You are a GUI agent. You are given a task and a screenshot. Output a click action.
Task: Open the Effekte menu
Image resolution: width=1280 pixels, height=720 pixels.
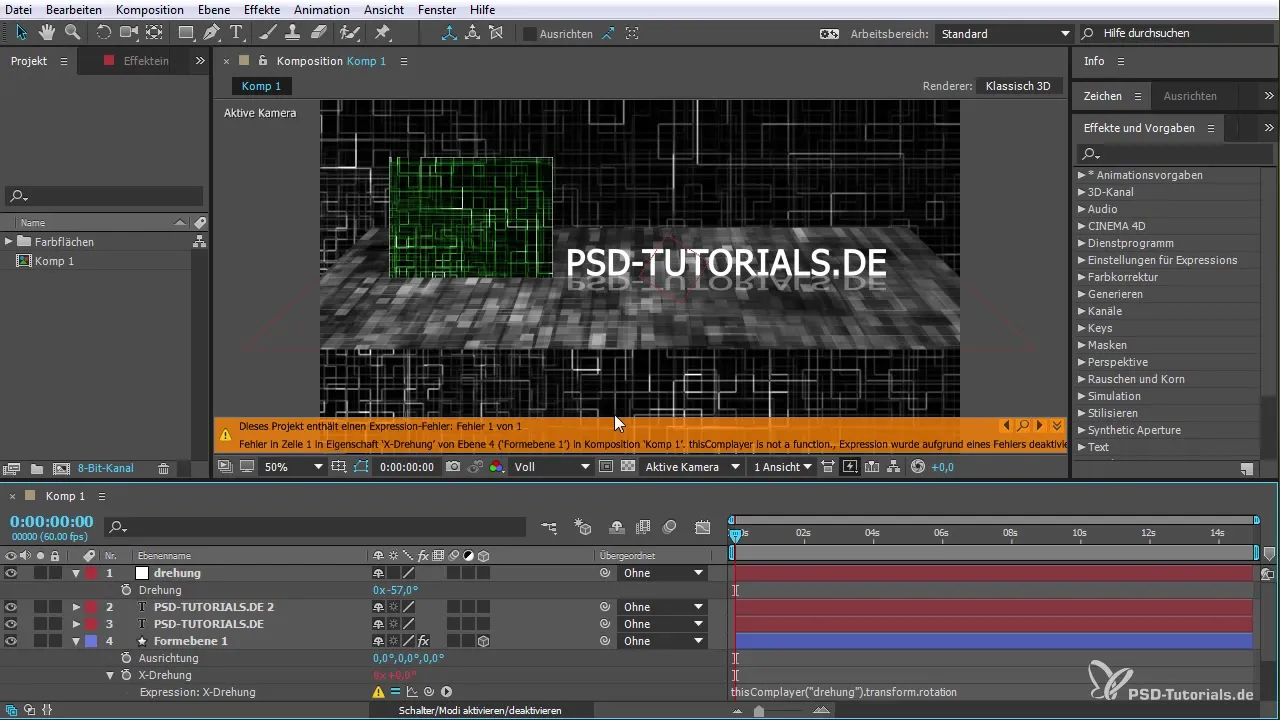[262, 9]
